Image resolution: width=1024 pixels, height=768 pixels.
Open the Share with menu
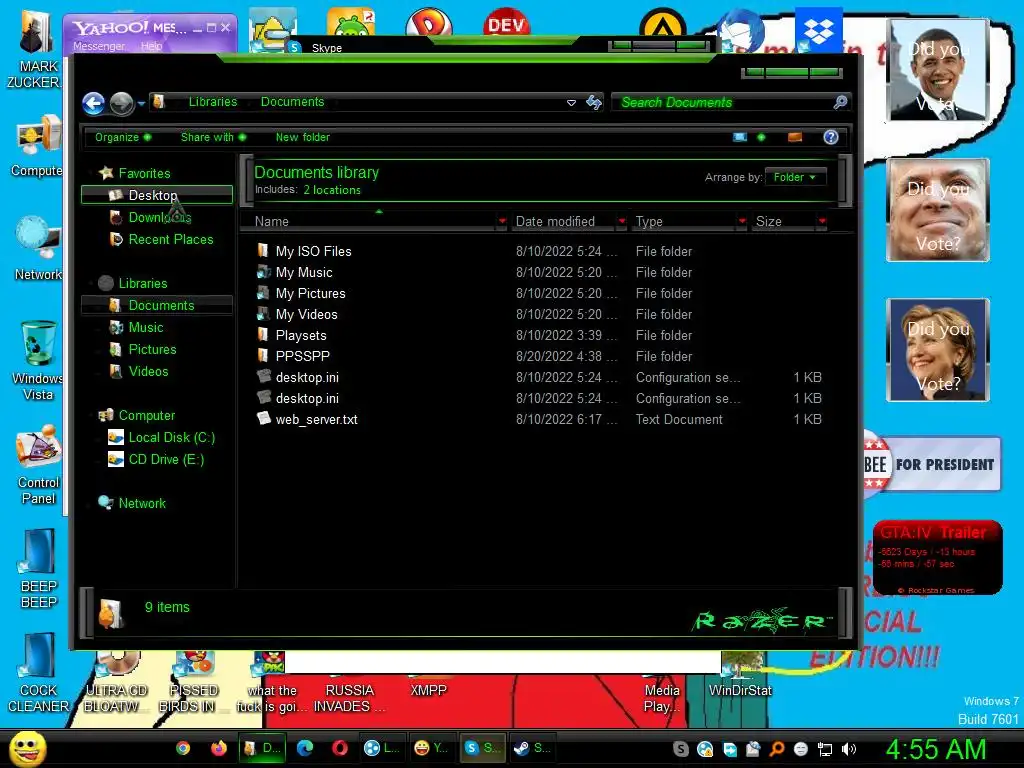coord(213,137)
